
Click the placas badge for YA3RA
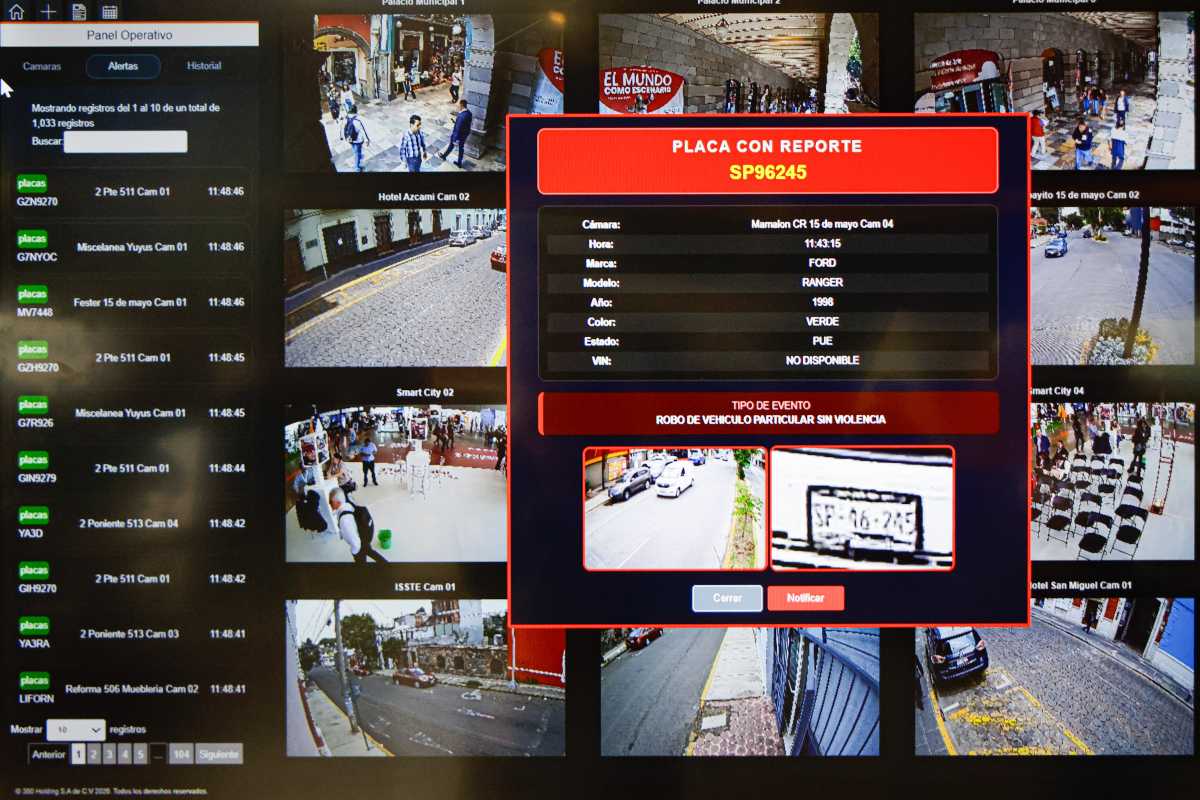32,626
